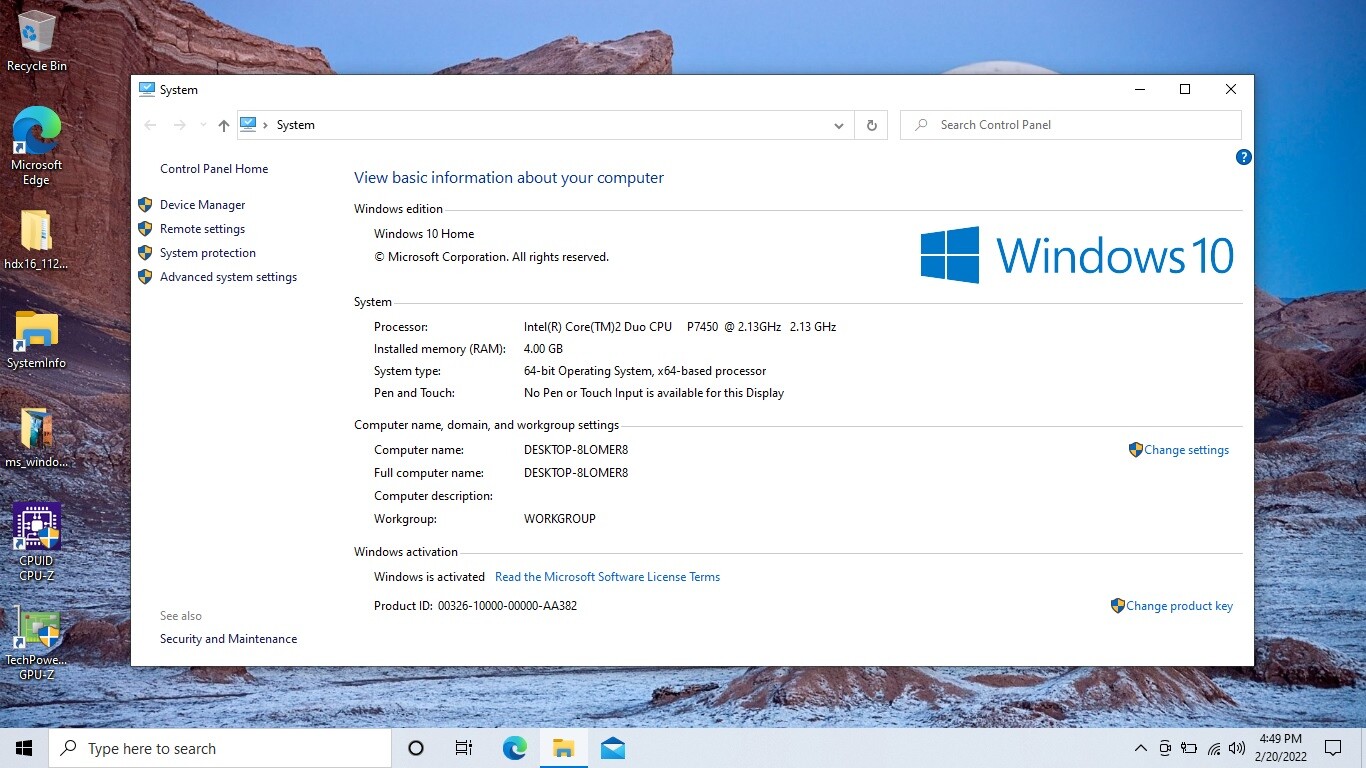The width and height of the screenshot is (1366, 768).
Task: Open the Recent locations dropdown arrow
Action: [203, 125]
